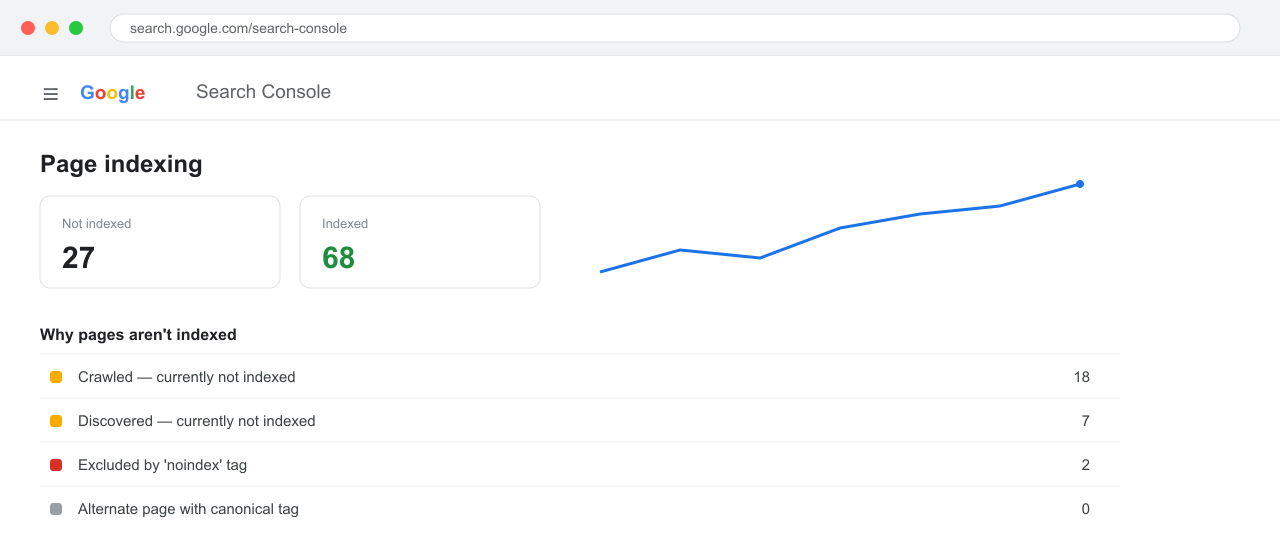The width and height of the screenshot is (1280, 560).
Task: Maximize the window with the green button
Action: [76, 28]
